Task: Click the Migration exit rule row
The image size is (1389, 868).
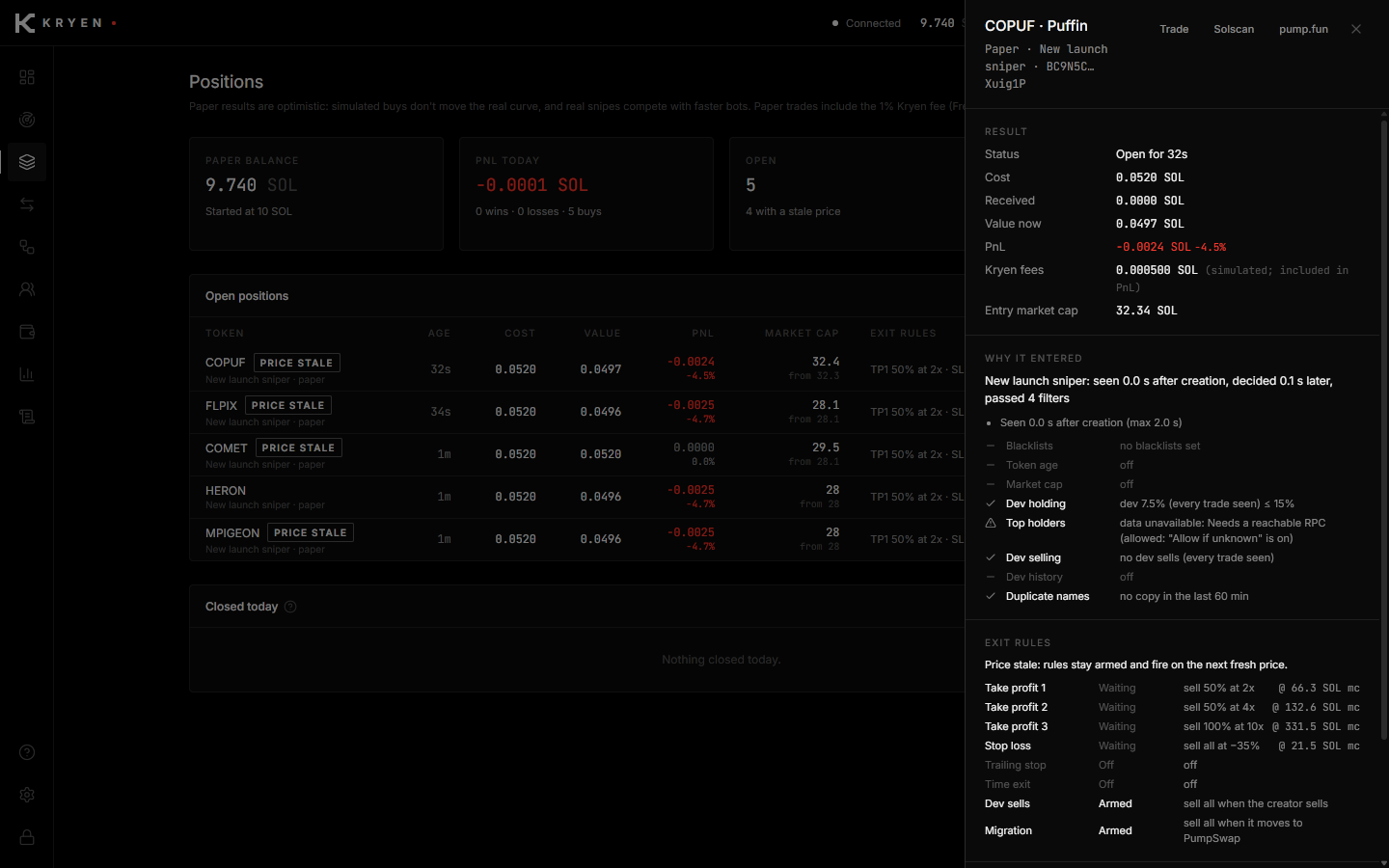Action: [x=1172, y=830]
